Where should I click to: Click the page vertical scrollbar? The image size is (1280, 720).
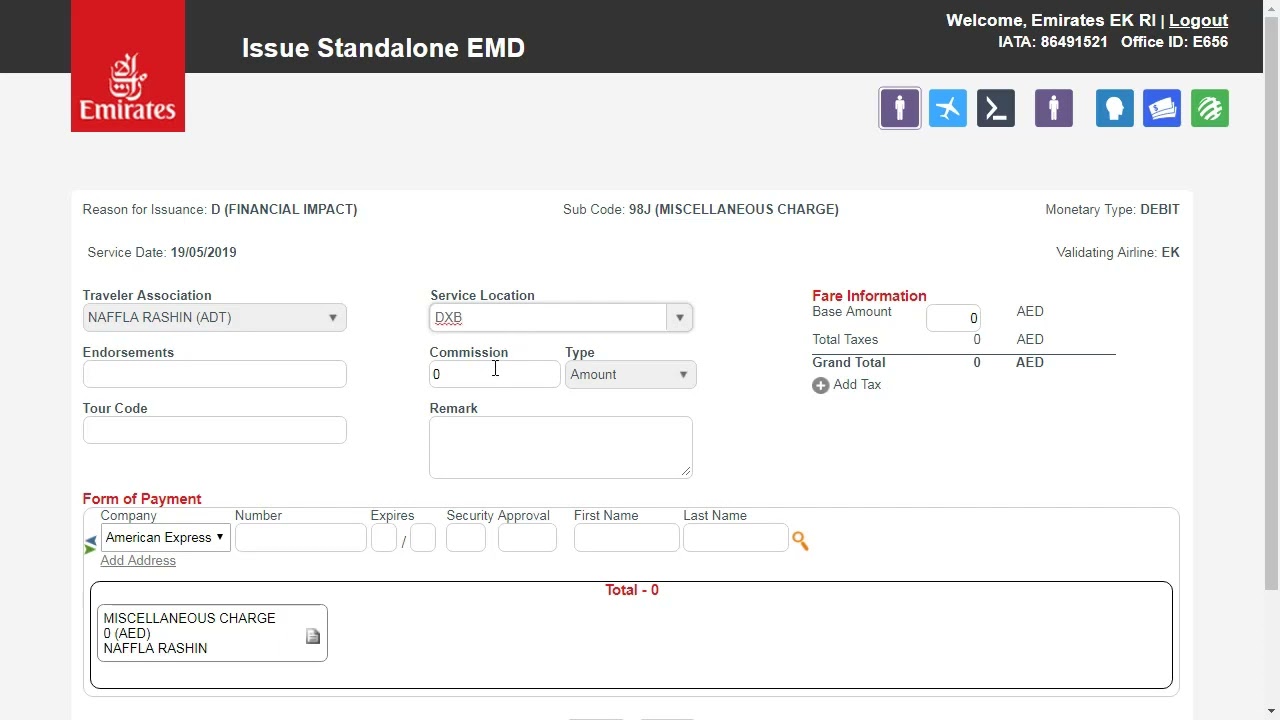1271,300
